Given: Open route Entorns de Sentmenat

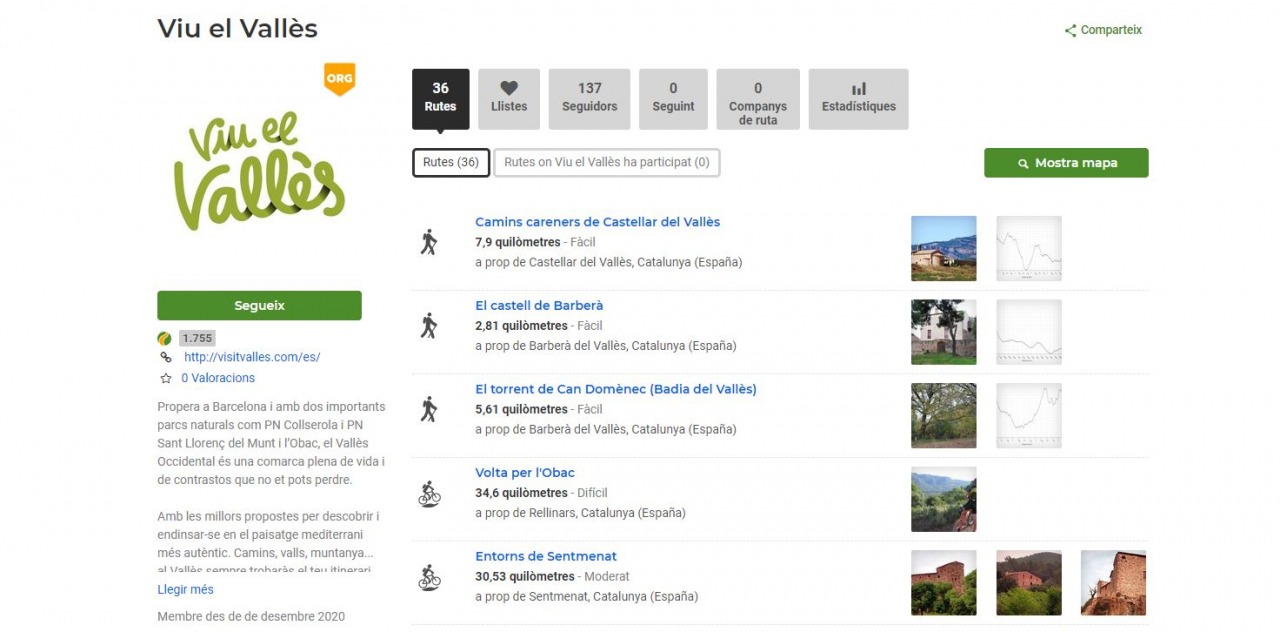Looking at the screenshot, I should tap(546, 557).
